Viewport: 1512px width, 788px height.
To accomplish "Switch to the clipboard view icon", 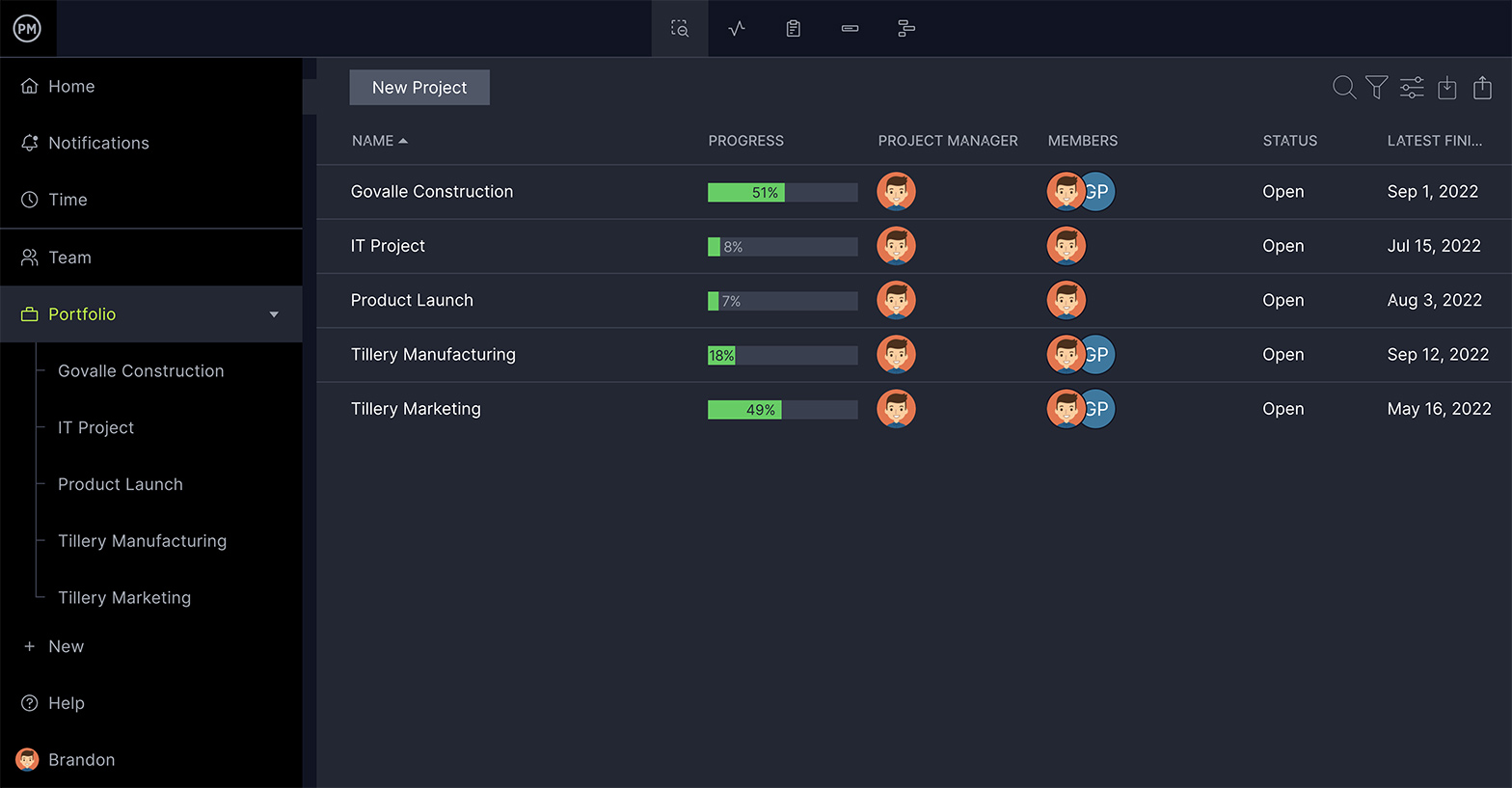I will pos(793,29).
